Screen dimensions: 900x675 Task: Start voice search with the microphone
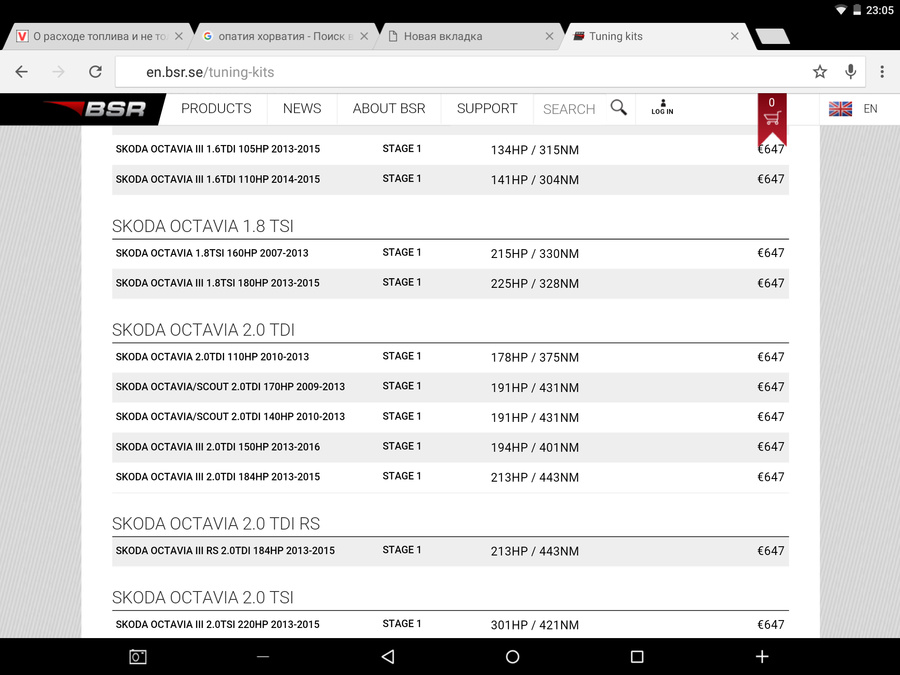[851, 72]
